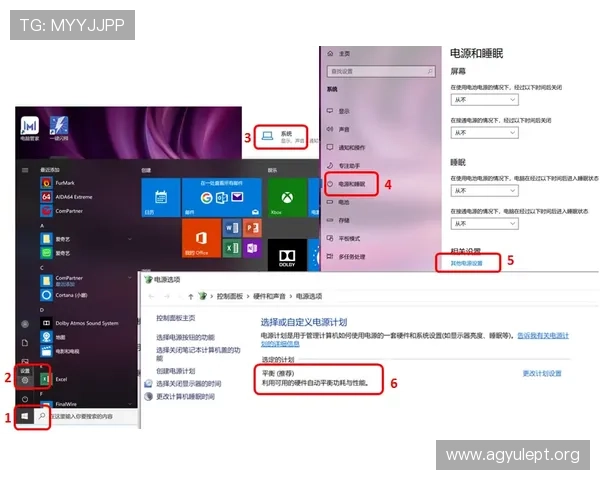The image size is (600, 480).
Task: Expand the ComPartner folder chevron
Action: [x=130, y=278]
